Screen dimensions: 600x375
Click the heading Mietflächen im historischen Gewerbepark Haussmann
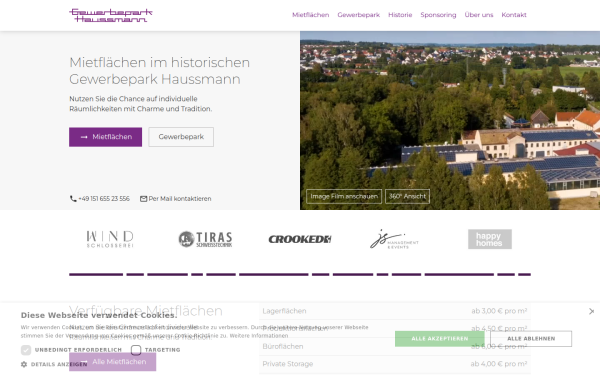coord(160,71)
